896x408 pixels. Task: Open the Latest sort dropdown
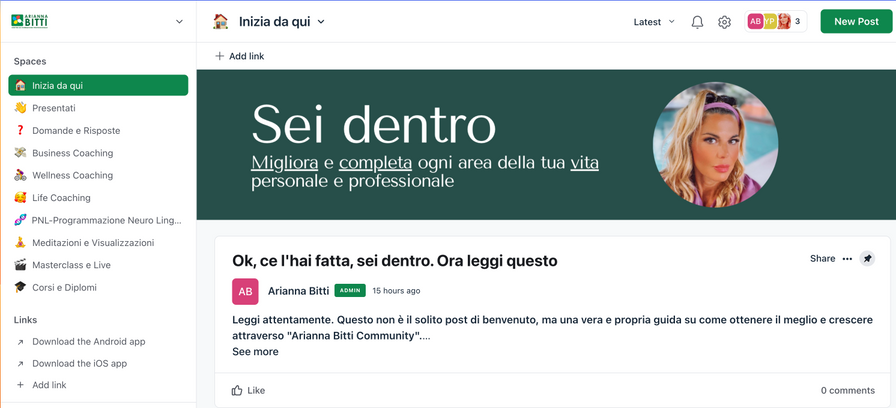point(654,22)
